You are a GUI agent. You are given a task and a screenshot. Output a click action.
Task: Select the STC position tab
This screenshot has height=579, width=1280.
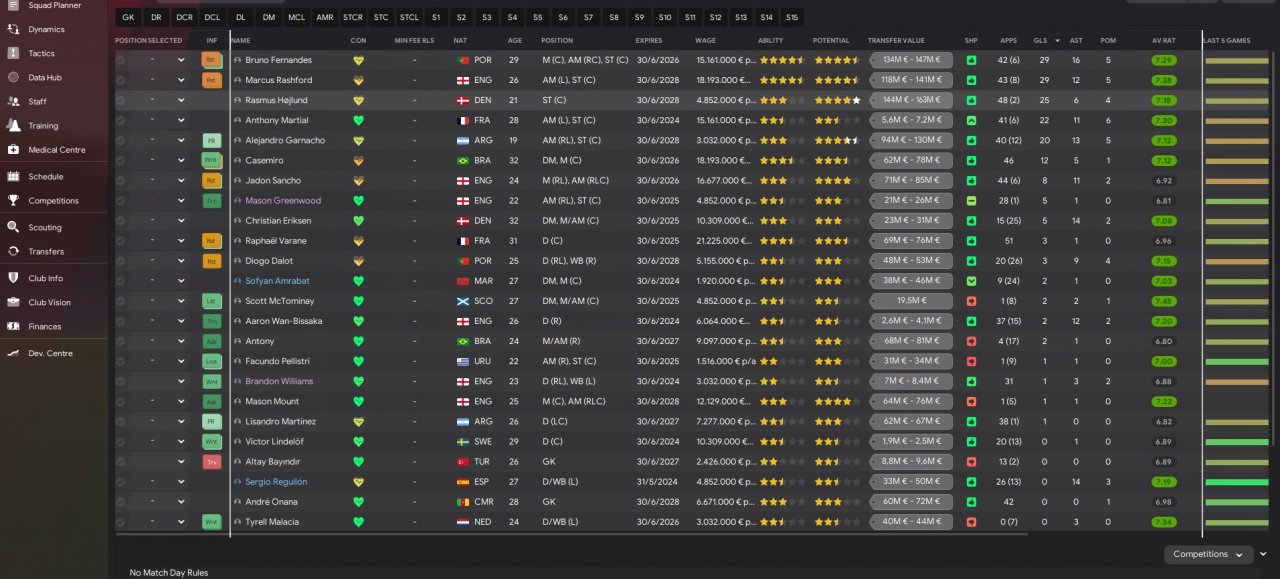pyautogui.click(x=381, y=17)
